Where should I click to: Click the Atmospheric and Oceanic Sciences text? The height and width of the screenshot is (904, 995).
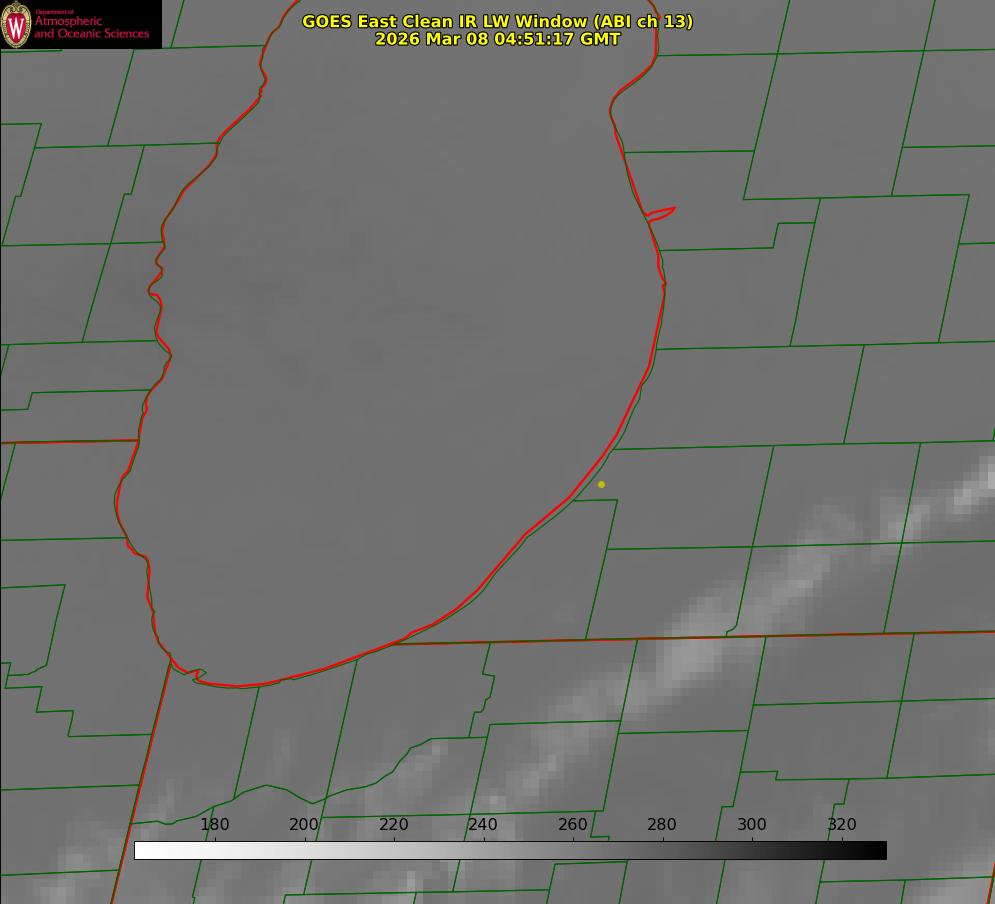coord(91,26)
